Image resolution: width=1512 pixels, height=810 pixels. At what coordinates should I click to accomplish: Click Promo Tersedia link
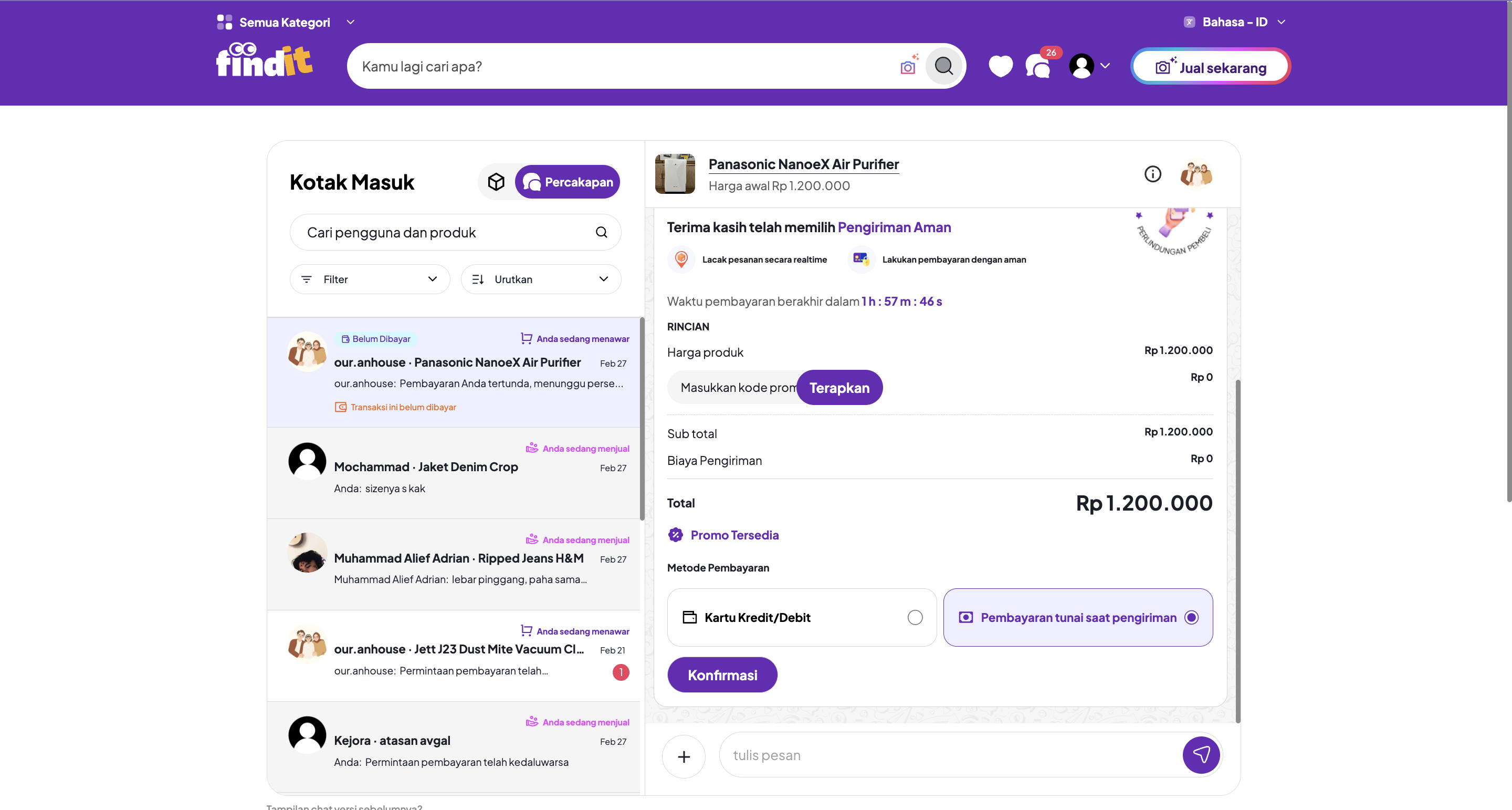pos(734,535)
